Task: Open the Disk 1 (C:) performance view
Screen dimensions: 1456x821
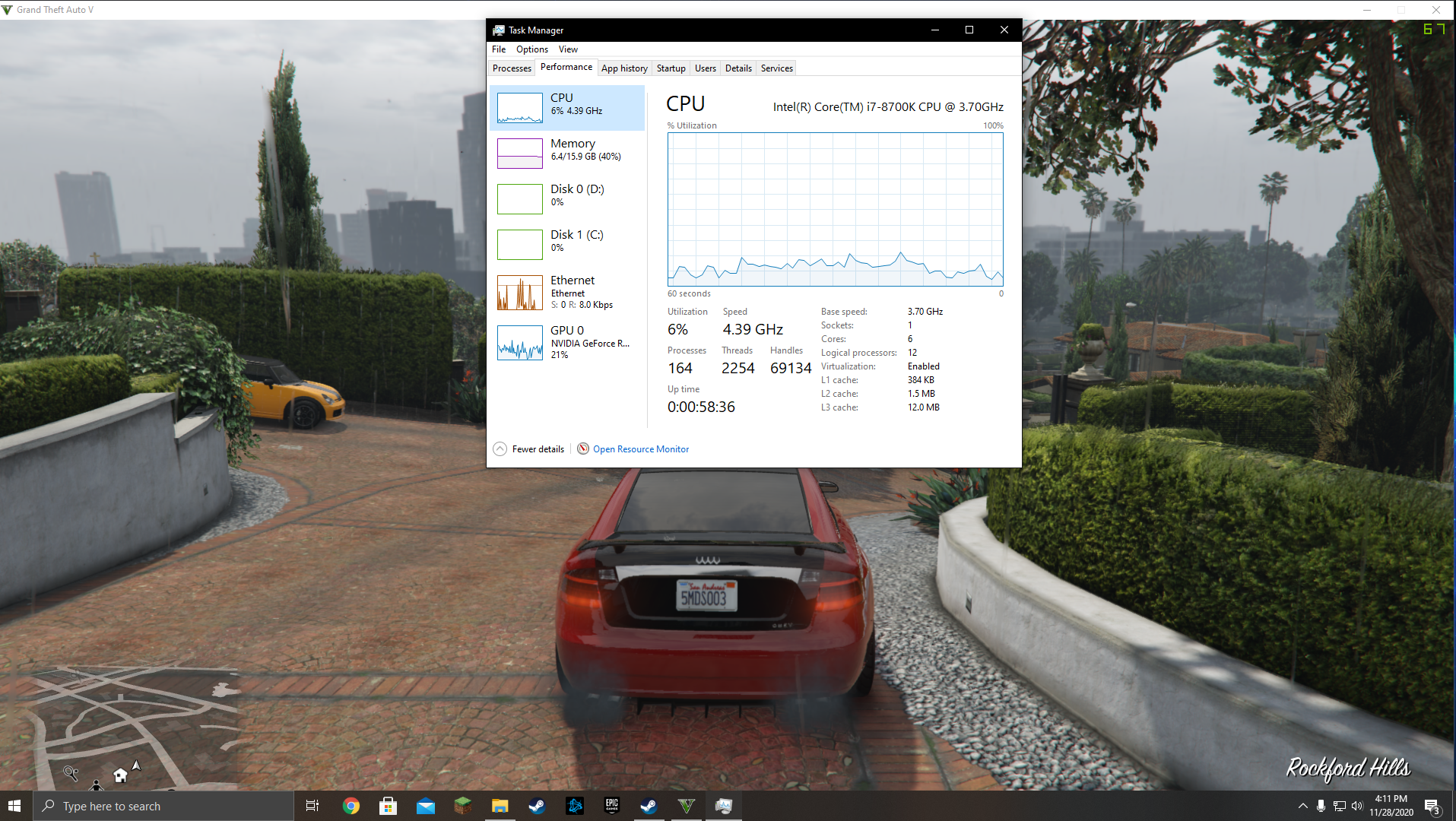Action: 566,244
